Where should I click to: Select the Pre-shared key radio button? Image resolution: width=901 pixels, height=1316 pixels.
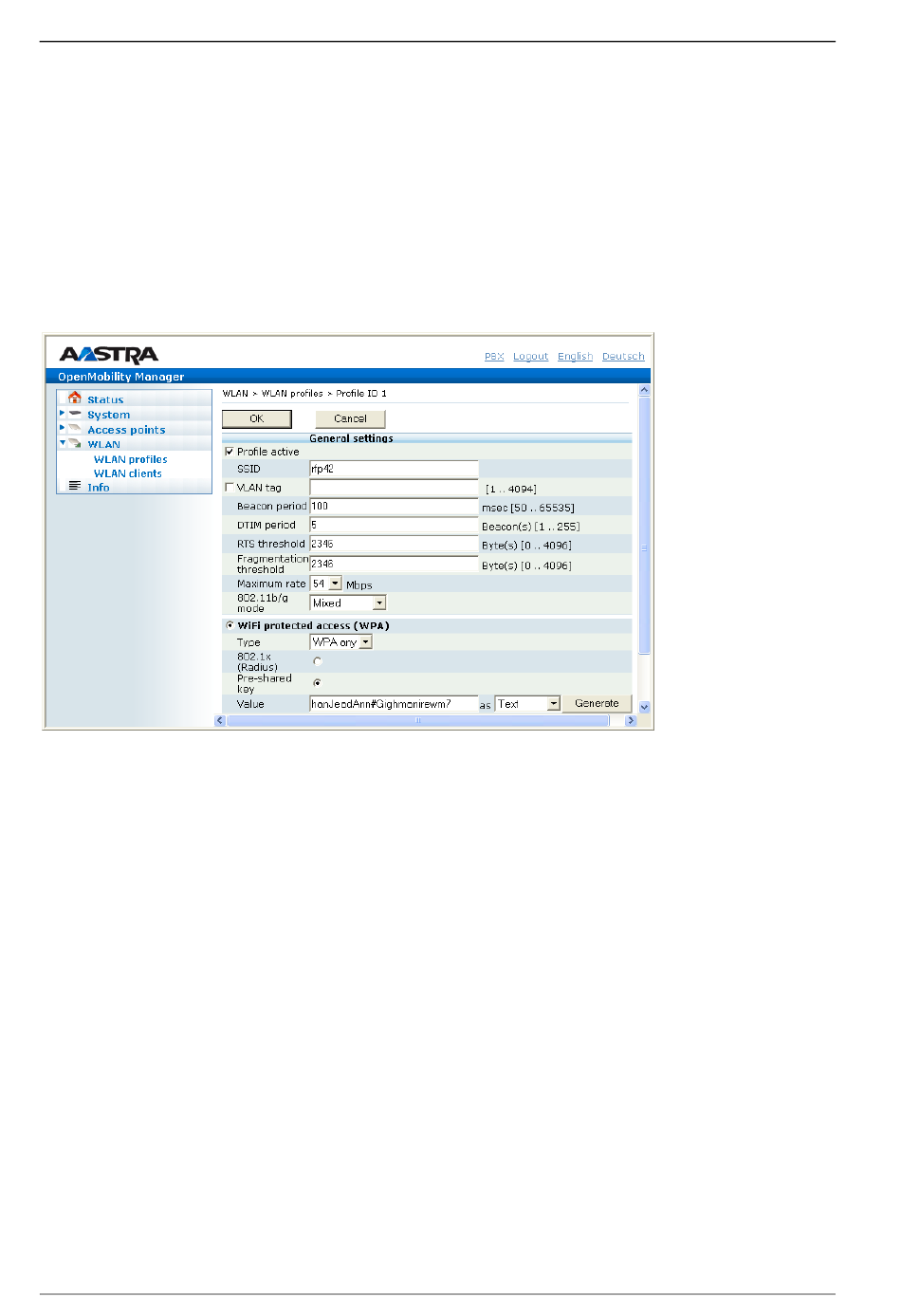tap(317, 682)
